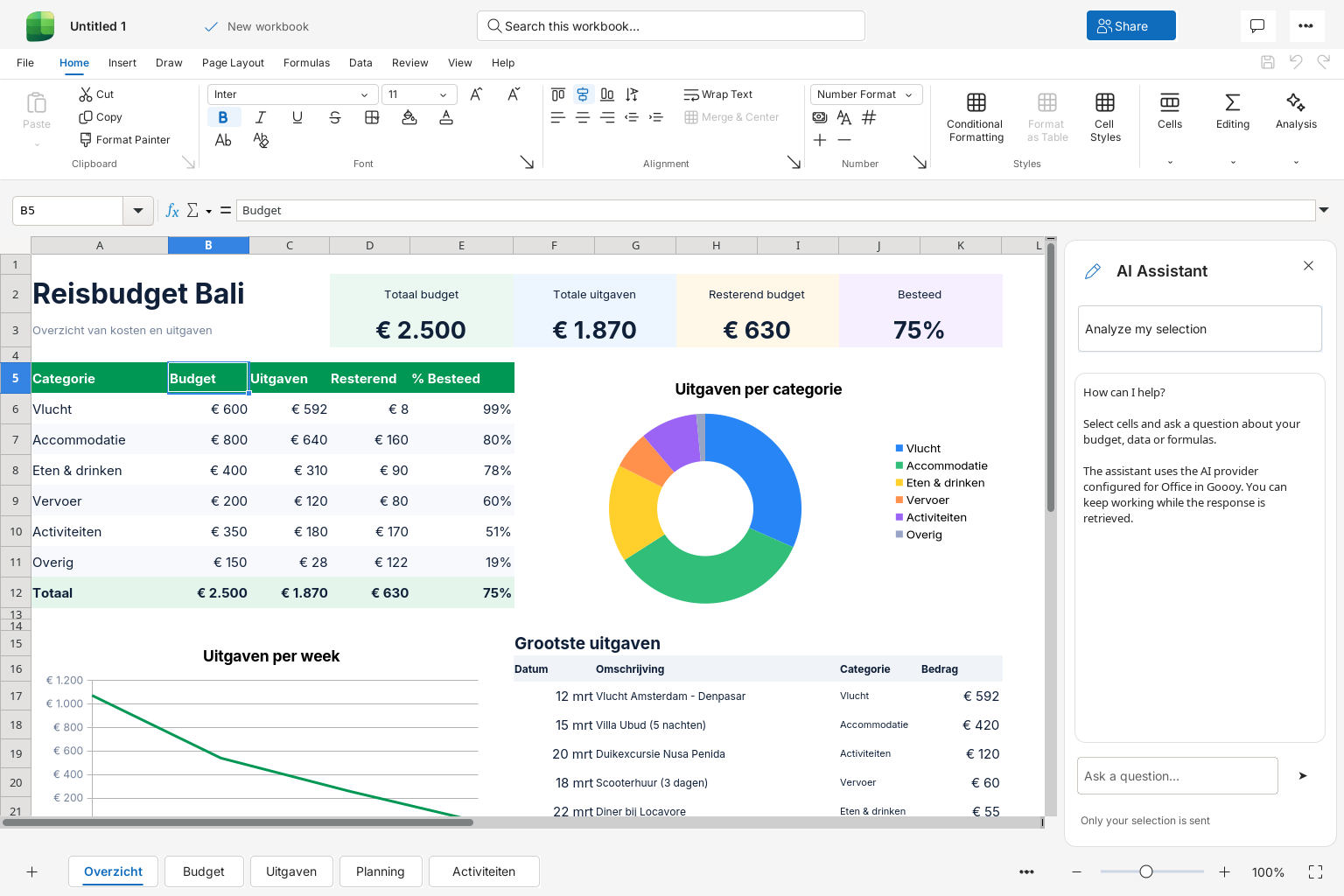Click the font color icon
This screenshot has width=1344, height=896.
pos(446,117)
